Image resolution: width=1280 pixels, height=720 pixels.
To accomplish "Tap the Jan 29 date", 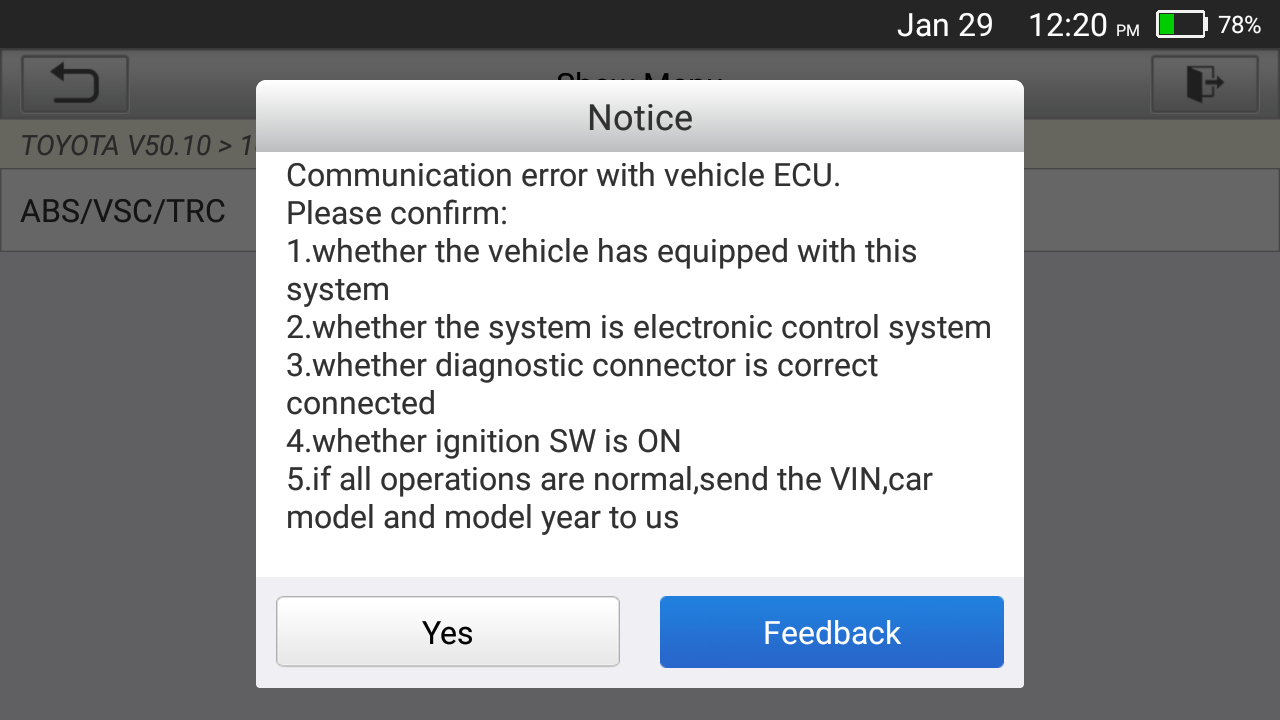I will [944, 25].
